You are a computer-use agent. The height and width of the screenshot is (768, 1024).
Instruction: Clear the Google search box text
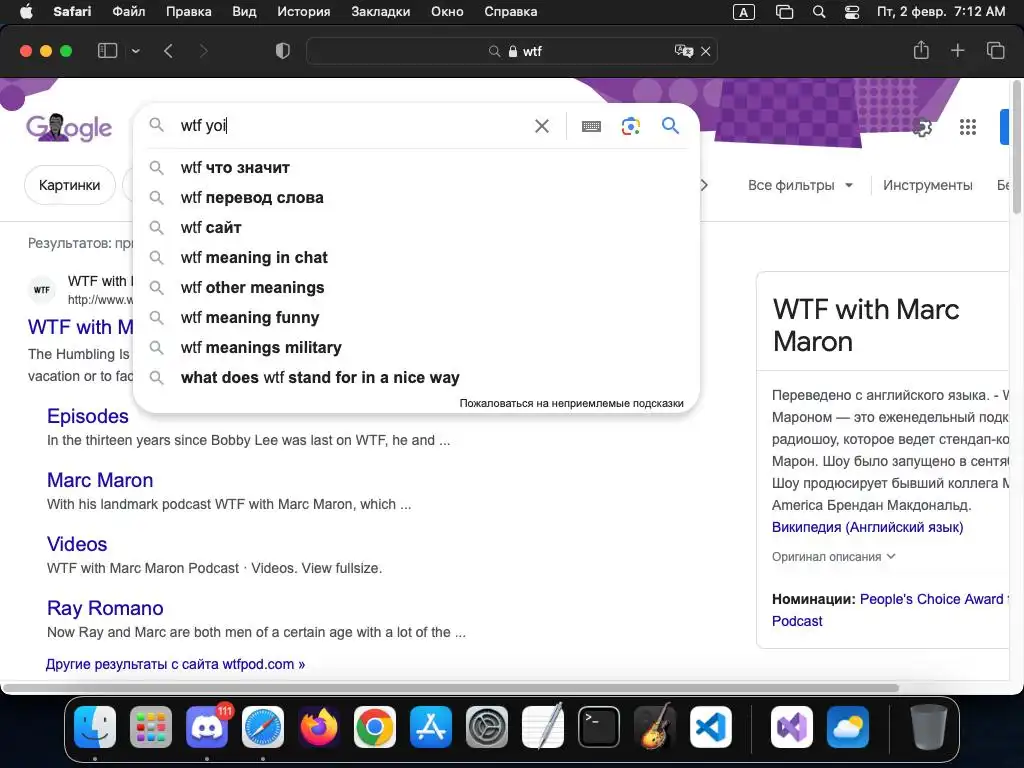point(541,125)
